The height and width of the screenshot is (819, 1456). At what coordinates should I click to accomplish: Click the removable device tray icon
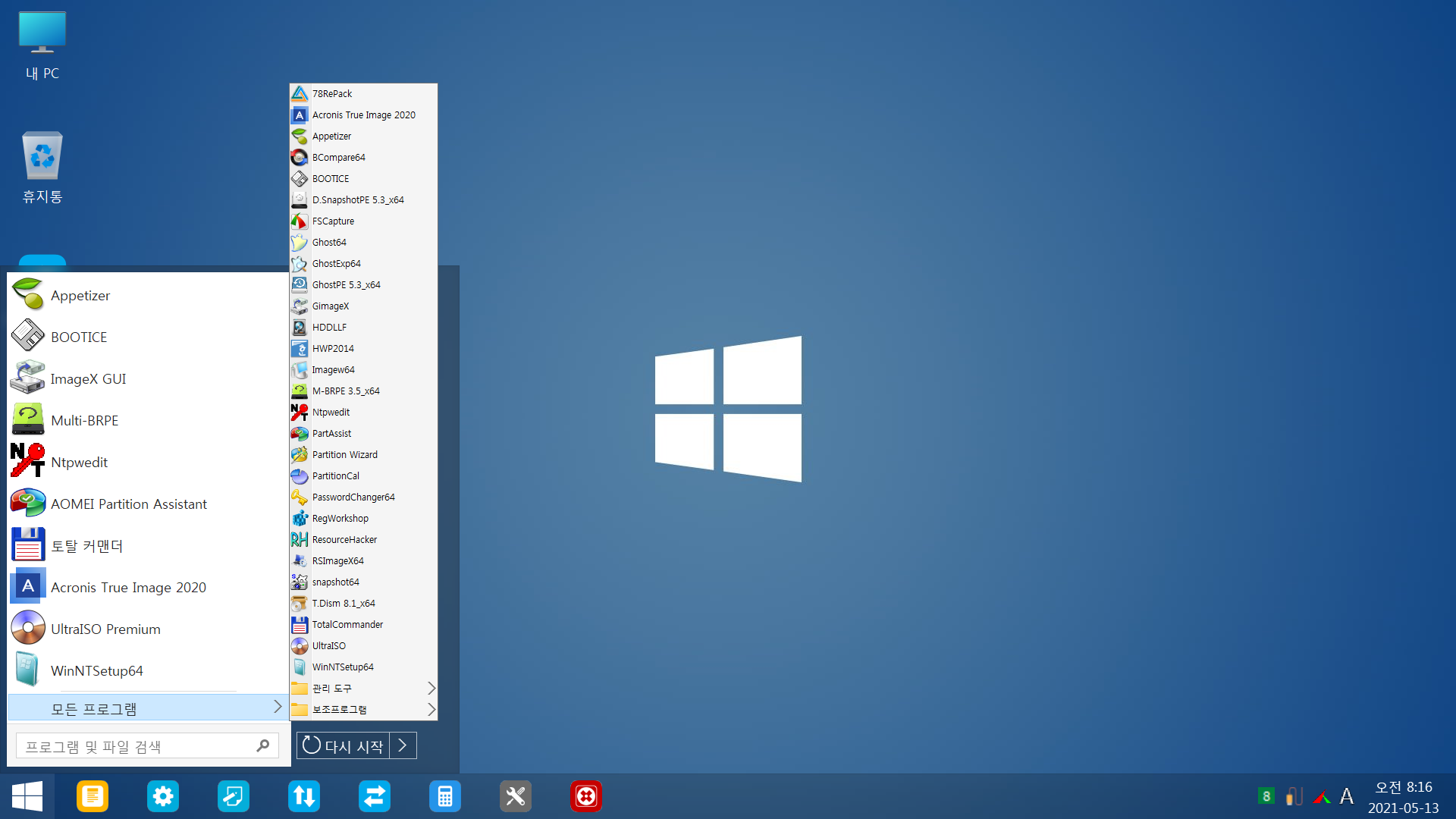point(1294,796)
